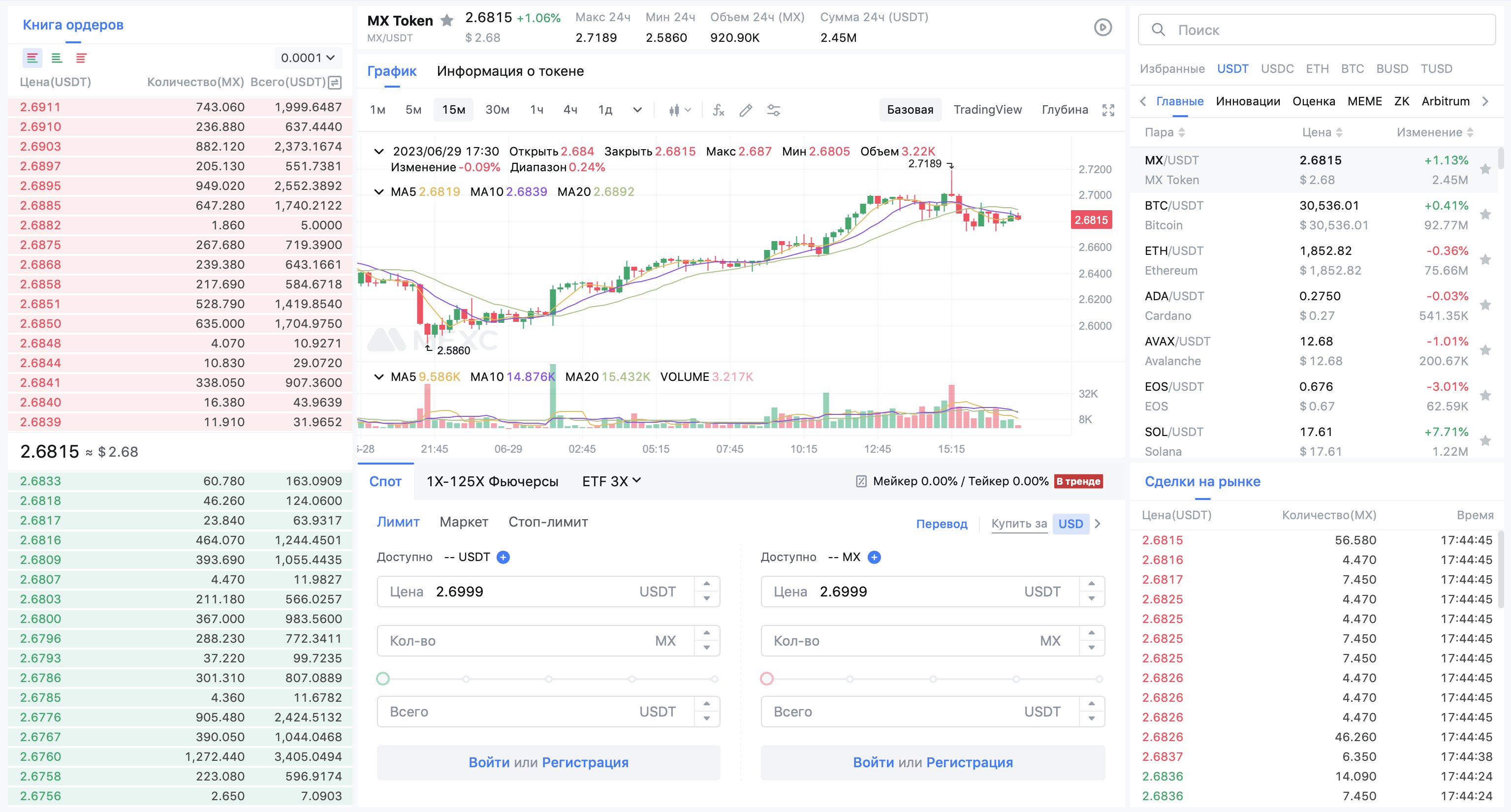
Task: Click the fullscreen chart icon
Action: coord(1107,110)
